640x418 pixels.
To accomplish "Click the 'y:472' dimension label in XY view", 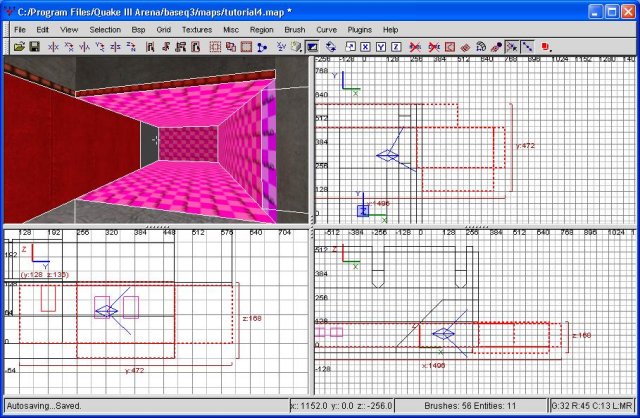I will point(525,146).
